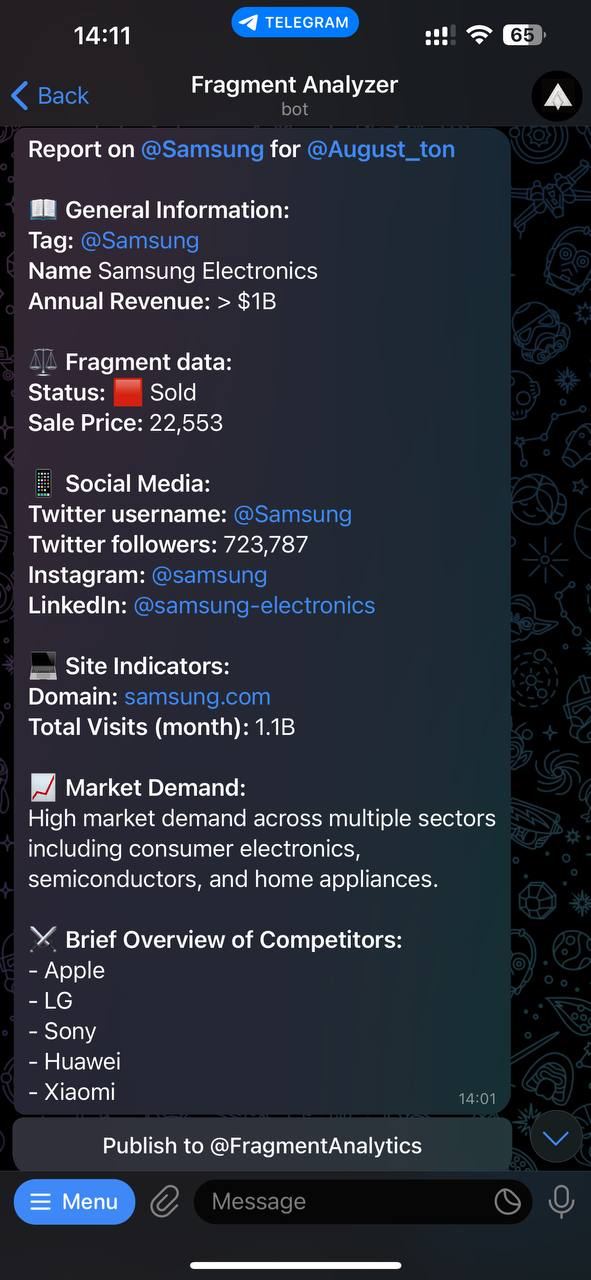Screen dimensions: 591x1280
Task: Tap Publish to @FragmentAnalytics button
Action: [x=262, y=1146]
